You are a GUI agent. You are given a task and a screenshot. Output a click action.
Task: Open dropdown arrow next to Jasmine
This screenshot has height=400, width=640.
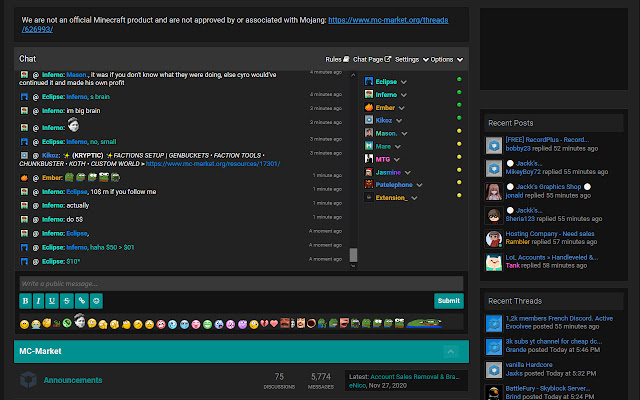tap(407, 173)
